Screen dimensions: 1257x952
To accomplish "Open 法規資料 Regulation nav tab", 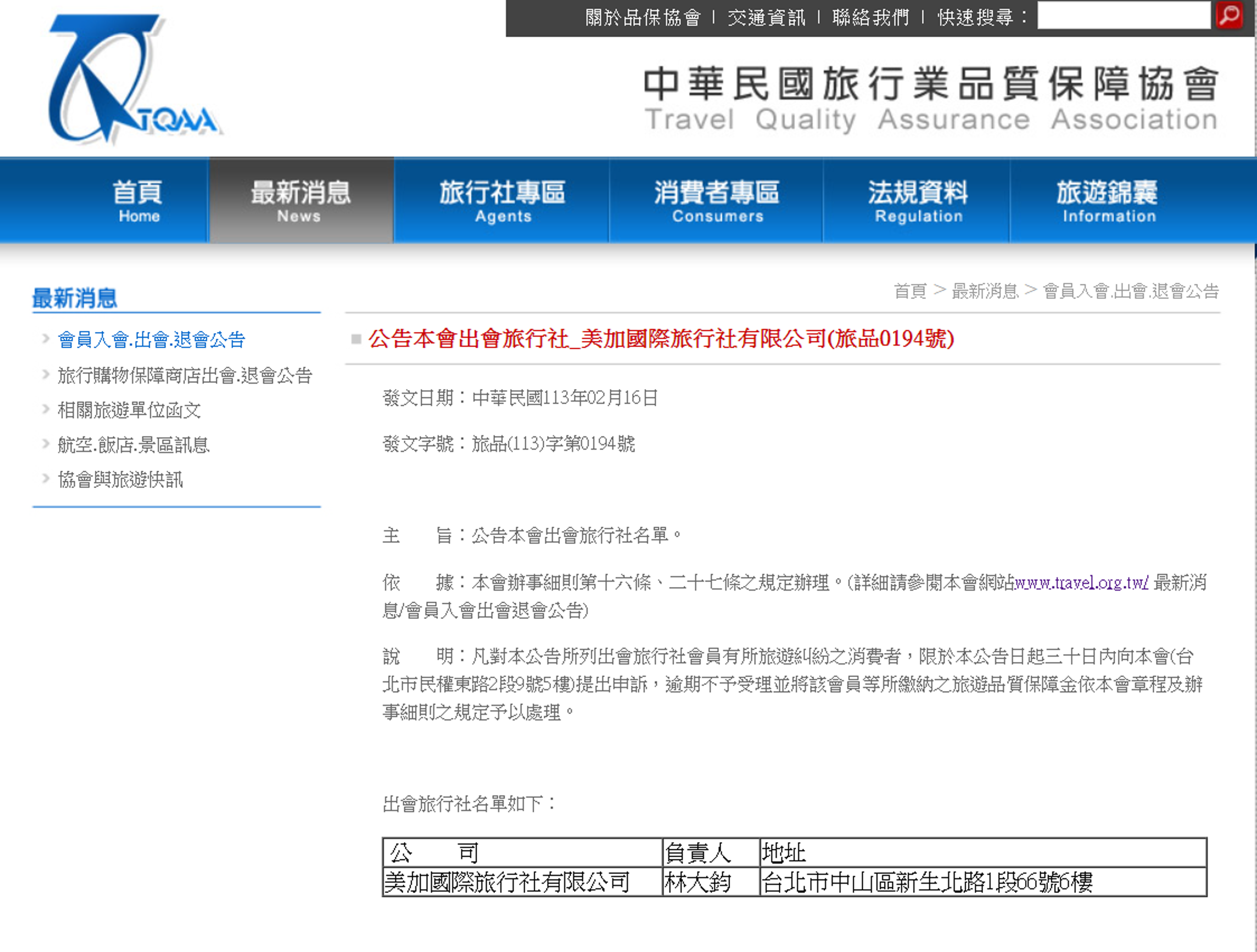I will 917,201.
